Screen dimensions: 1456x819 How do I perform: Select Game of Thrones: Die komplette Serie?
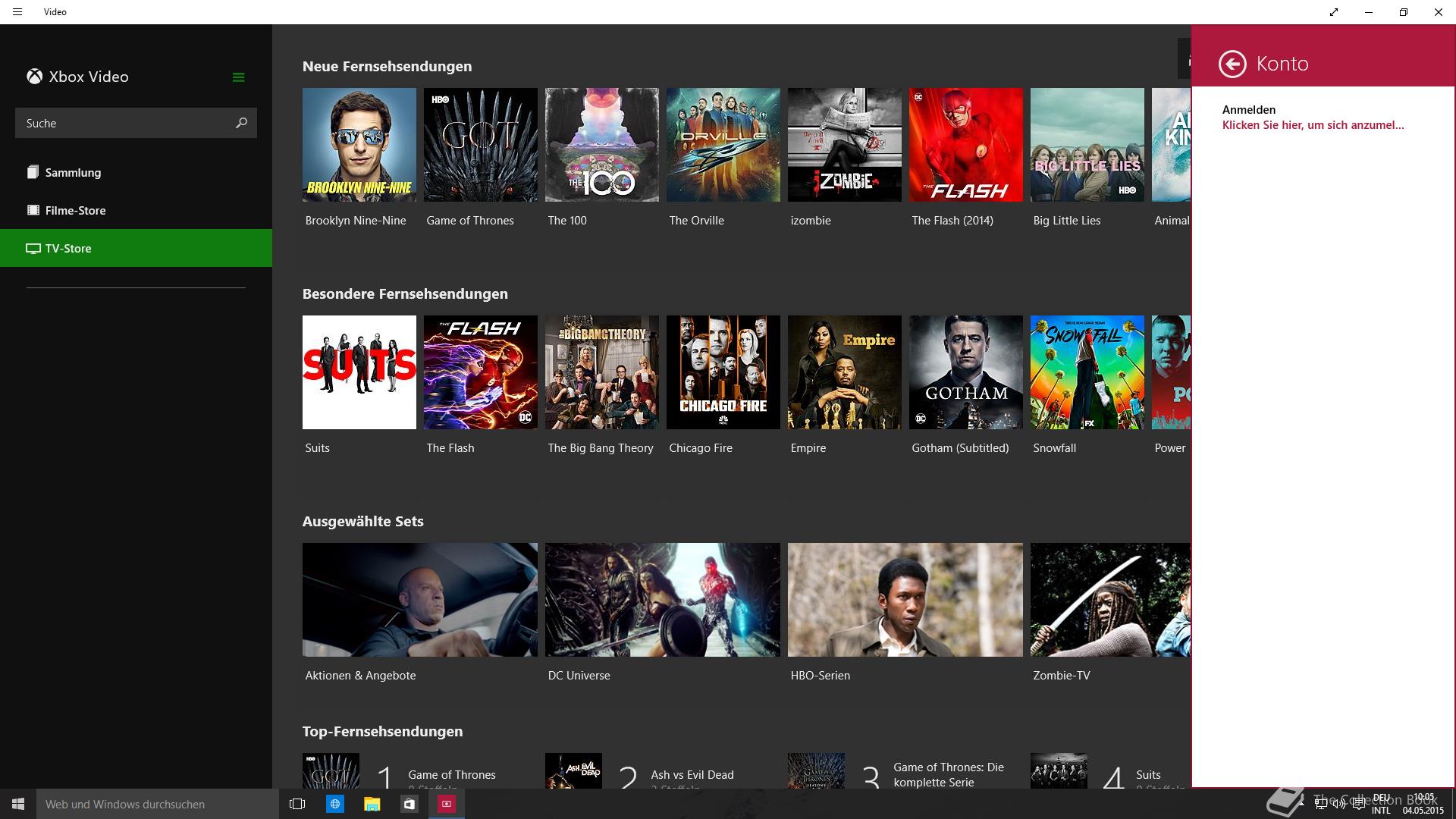coord(905,771)
